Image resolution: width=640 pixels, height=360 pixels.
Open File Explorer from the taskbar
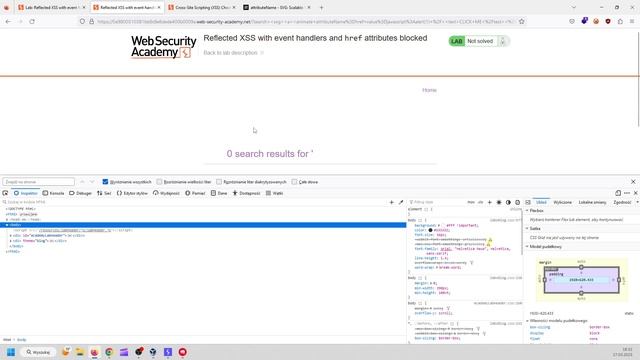pyautogui.click(x=80, y=352)
